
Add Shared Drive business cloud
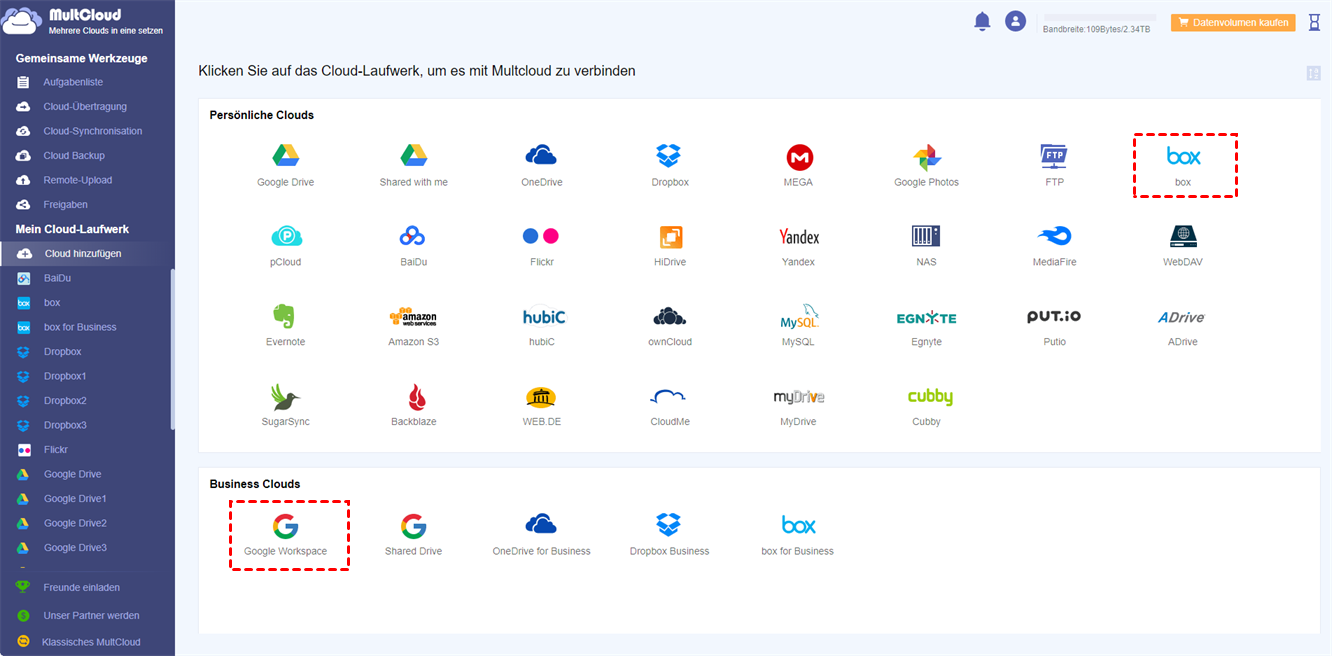(x=414, y=535)
